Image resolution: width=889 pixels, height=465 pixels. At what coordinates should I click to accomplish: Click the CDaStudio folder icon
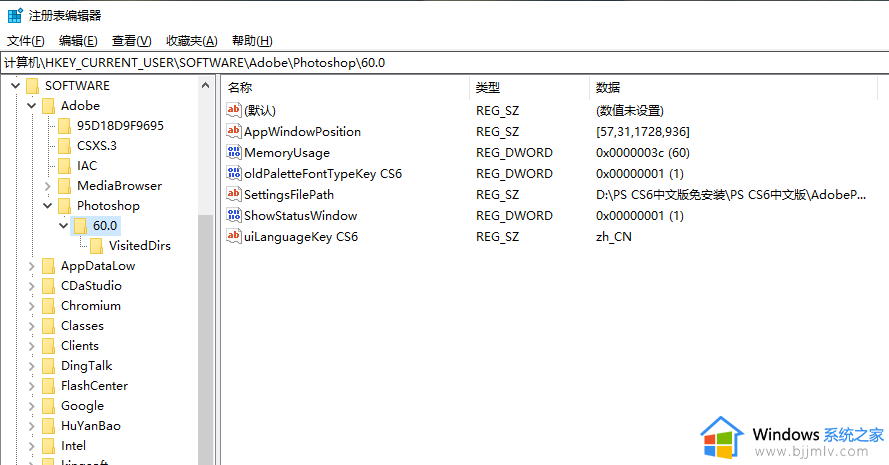click(48, 286)
